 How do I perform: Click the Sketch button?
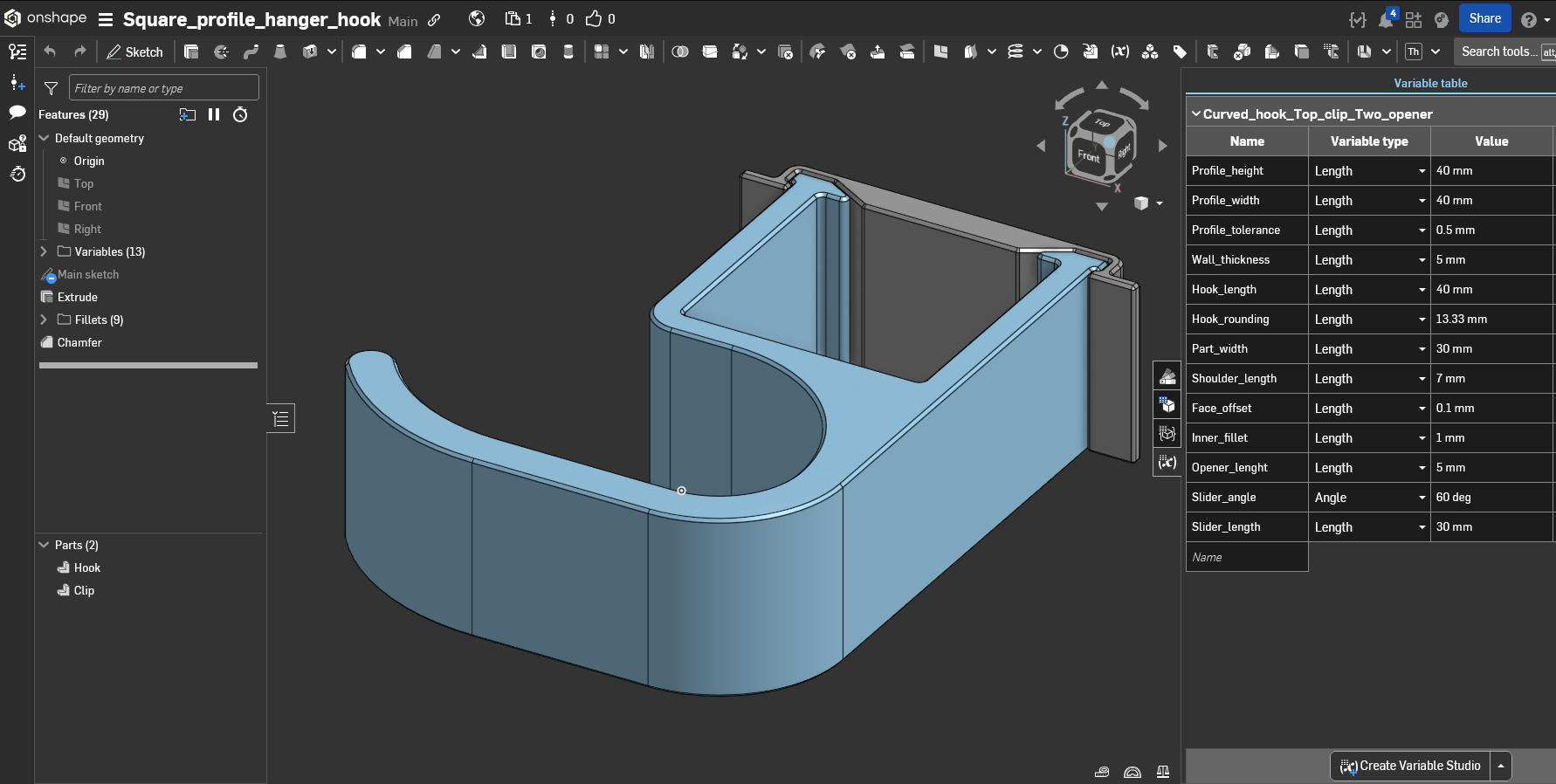pyautogui.click(x=134, y=52)
